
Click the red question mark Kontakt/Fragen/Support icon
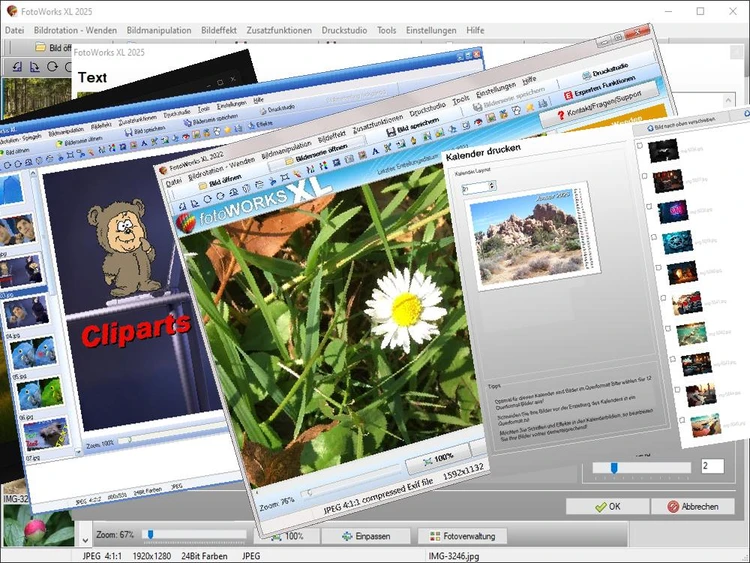coord(561,115)
